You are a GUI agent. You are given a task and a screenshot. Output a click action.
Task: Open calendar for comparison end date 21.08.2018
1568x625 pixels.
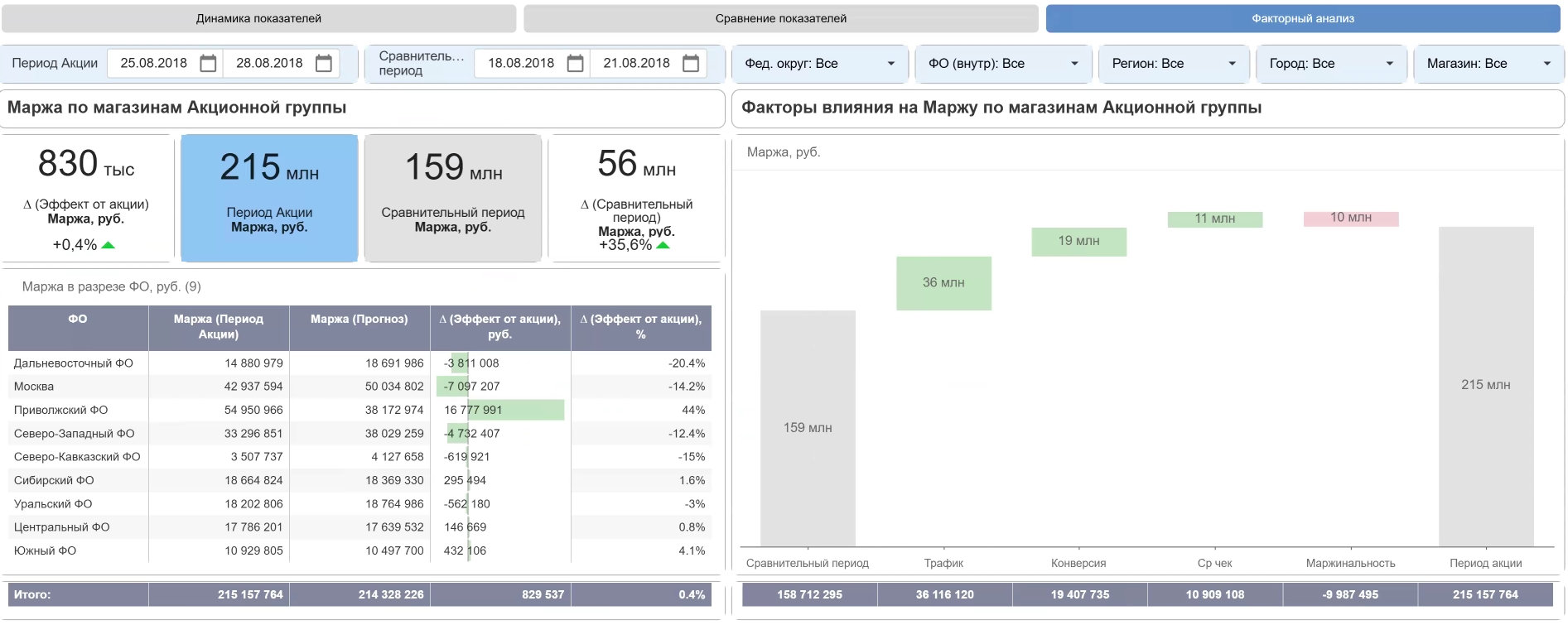[x=691, y=64]
